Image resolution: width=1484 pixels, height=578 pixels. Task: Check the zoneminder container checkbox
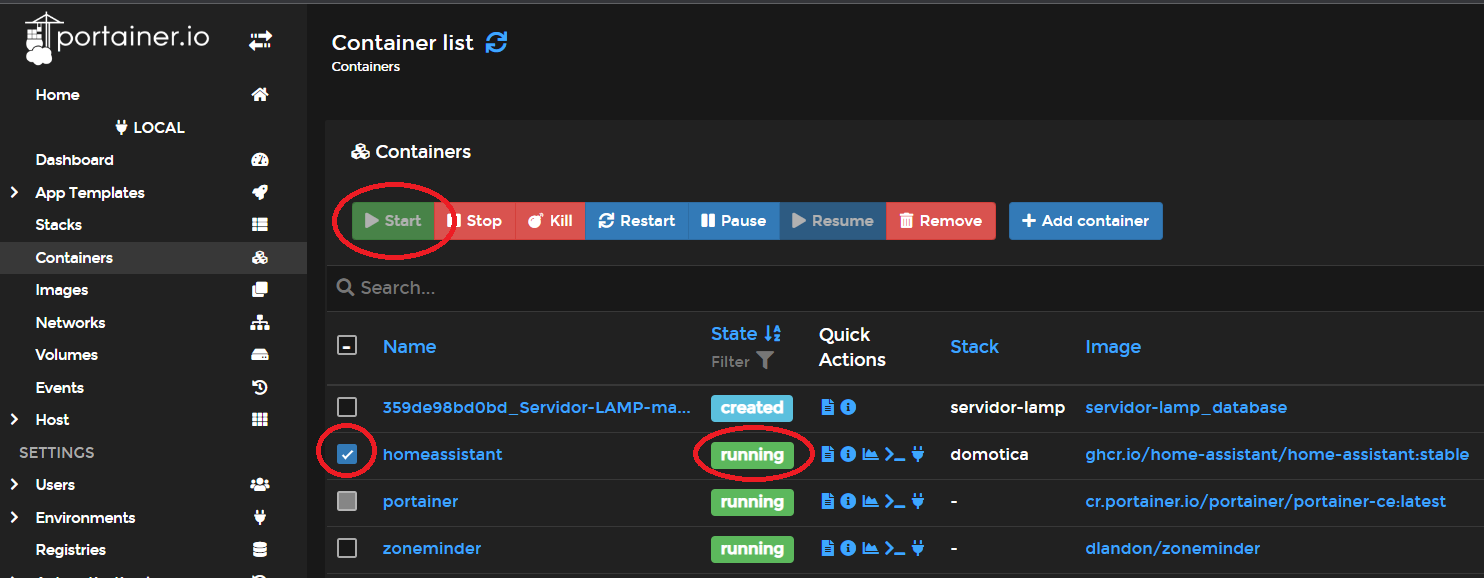pyautogui.click(x=347, y=548)
